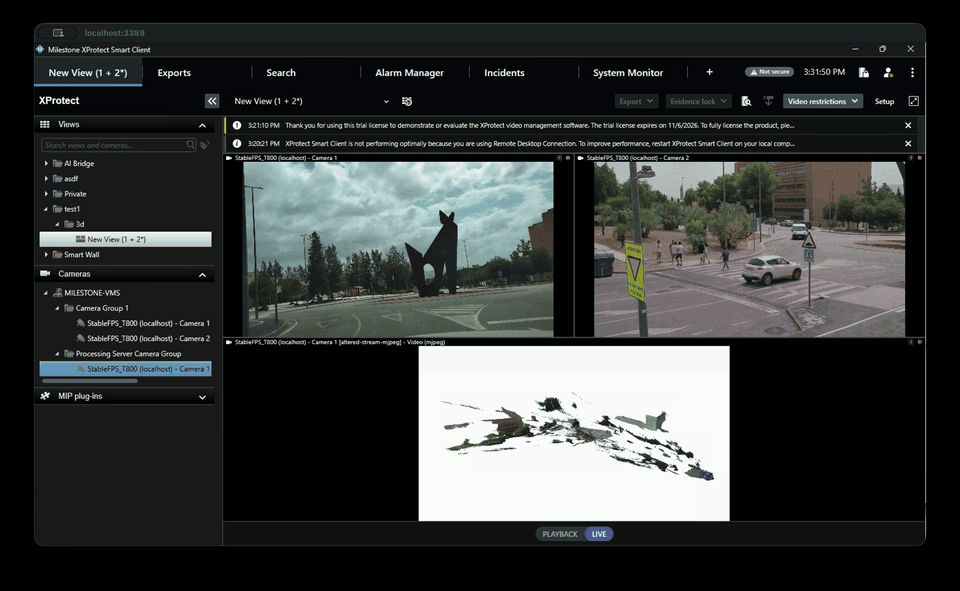Open the user login status icon

[x=888, y=72]
